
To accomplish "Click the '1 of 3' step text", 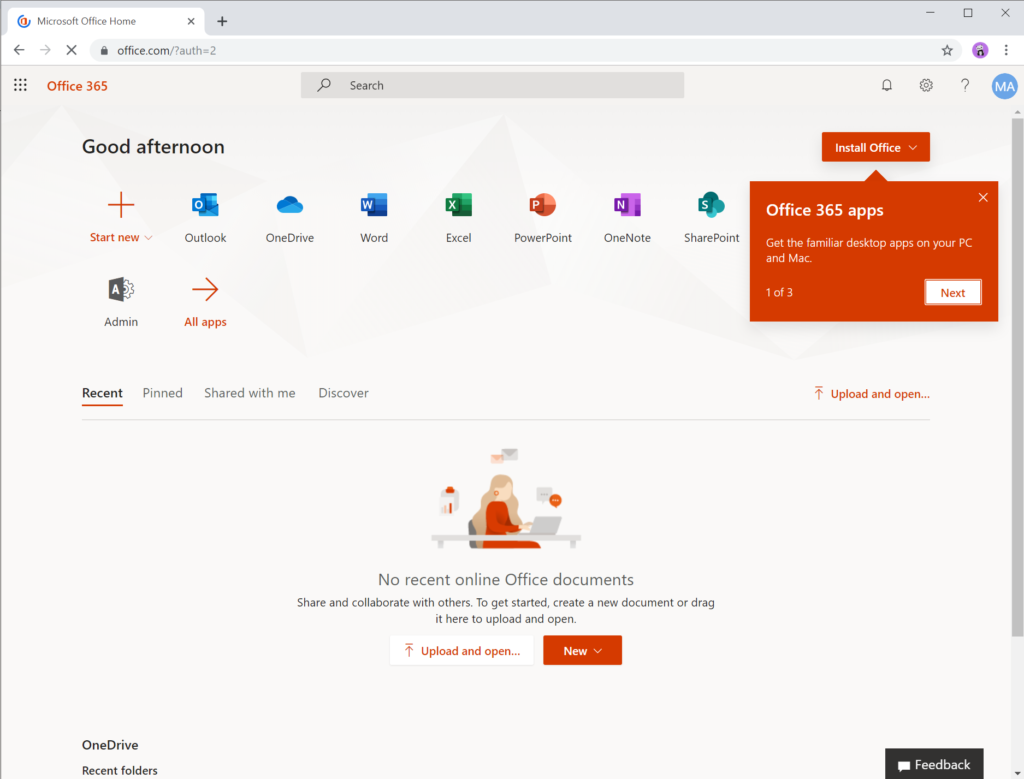I will pyautogui.click(x=779, y=293).
